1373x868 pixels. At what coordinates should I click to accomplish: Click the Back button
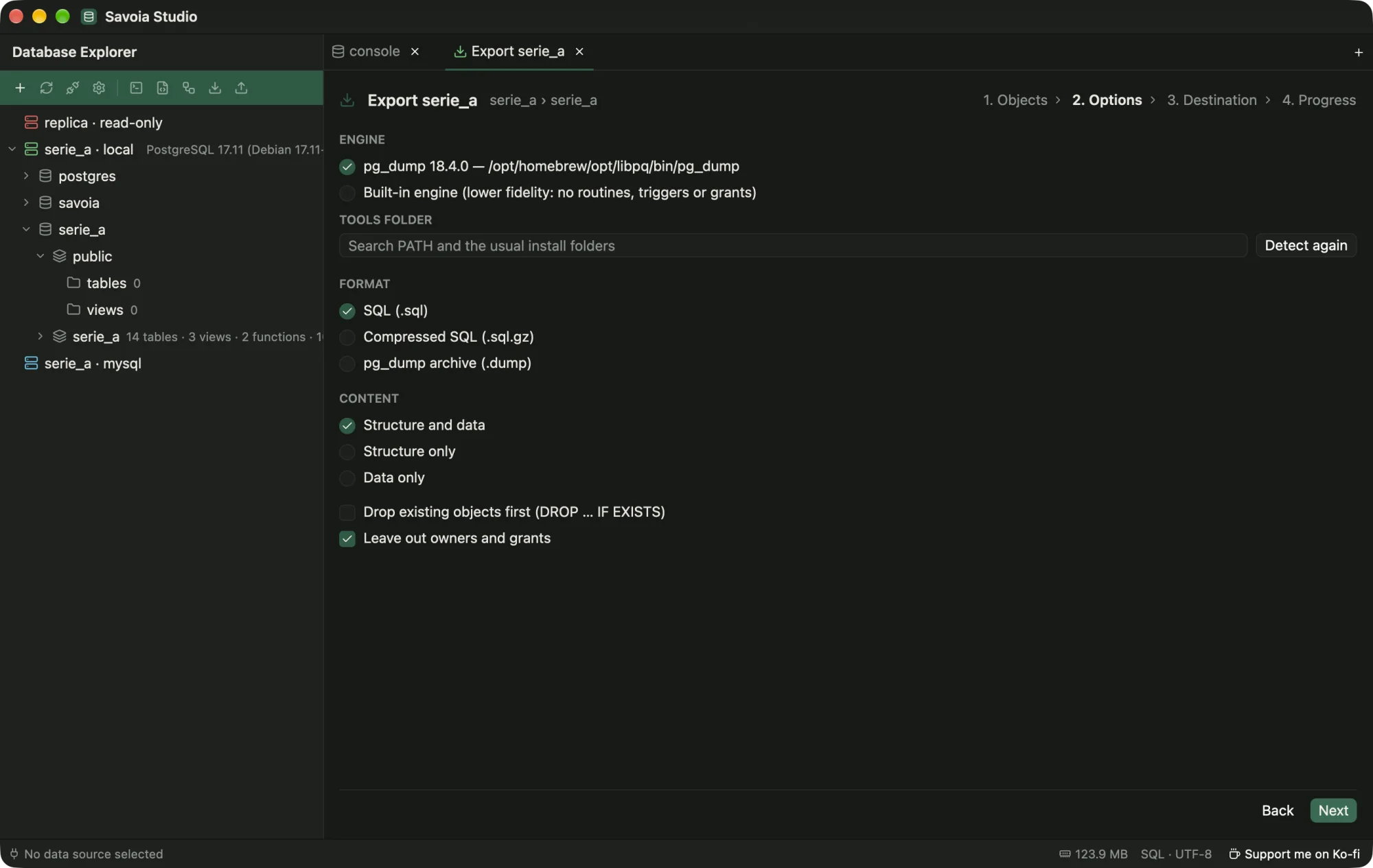(x=1278, y=810)
